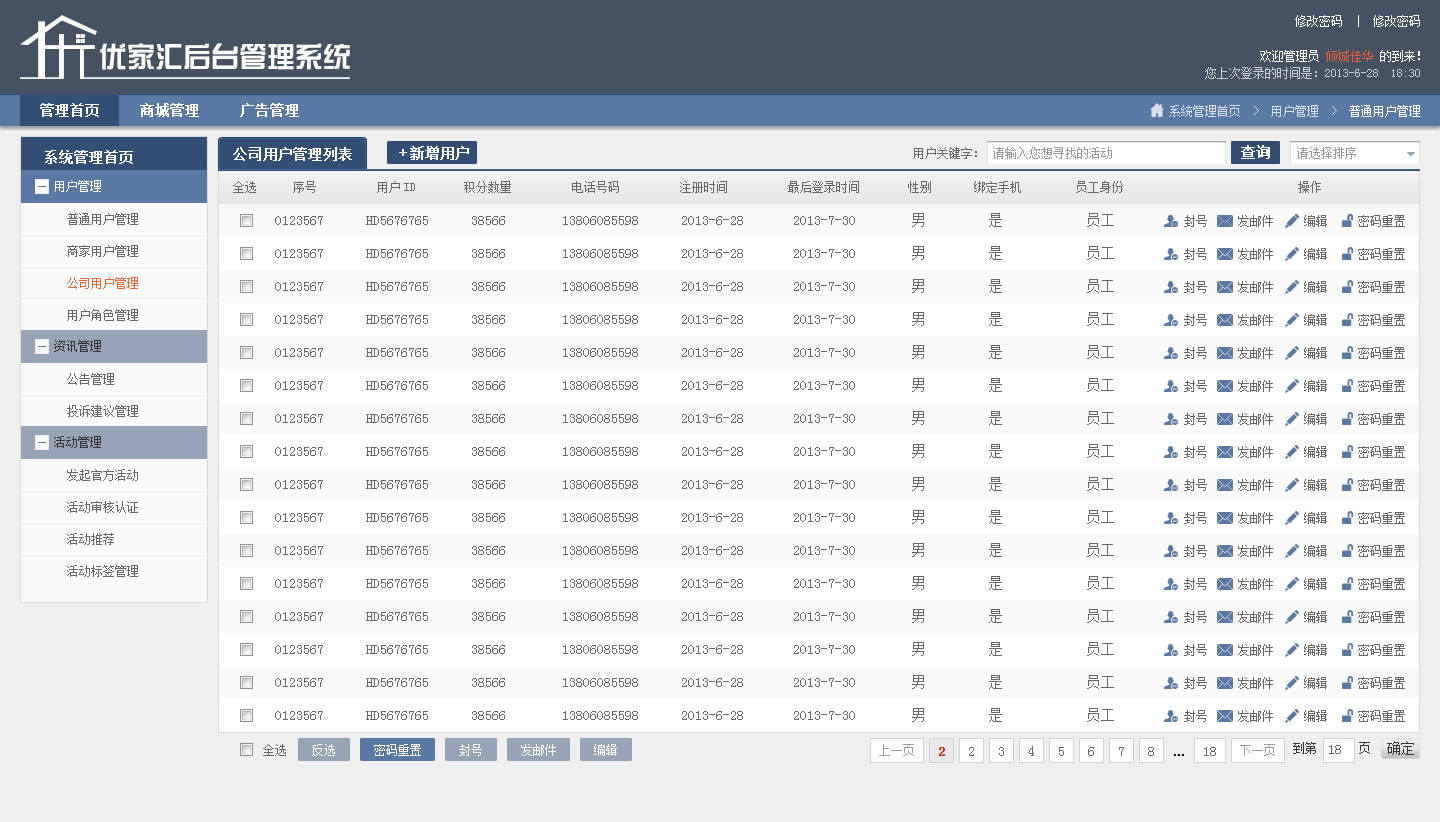Go to page 3 in the pagination
The width and height of the screenshot is (1440, 822).
tap(1001, 751)
